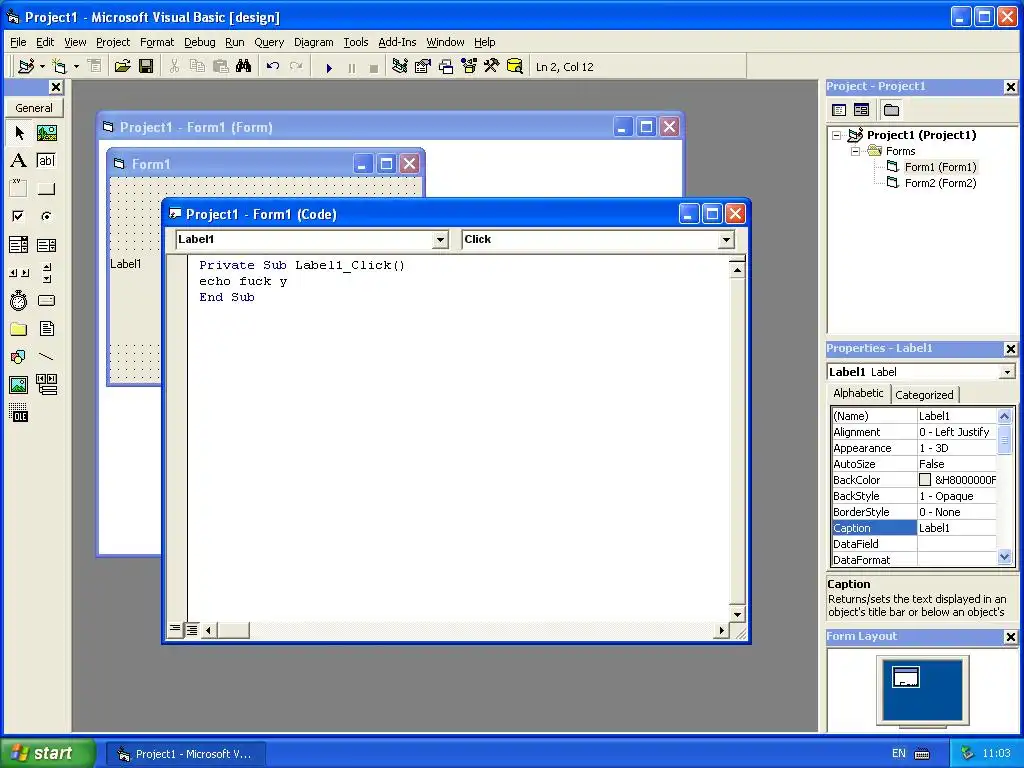Select the OptionButton tool in toolbox
The width and height of the screenshot is (1024, 768).
(46, 216)
